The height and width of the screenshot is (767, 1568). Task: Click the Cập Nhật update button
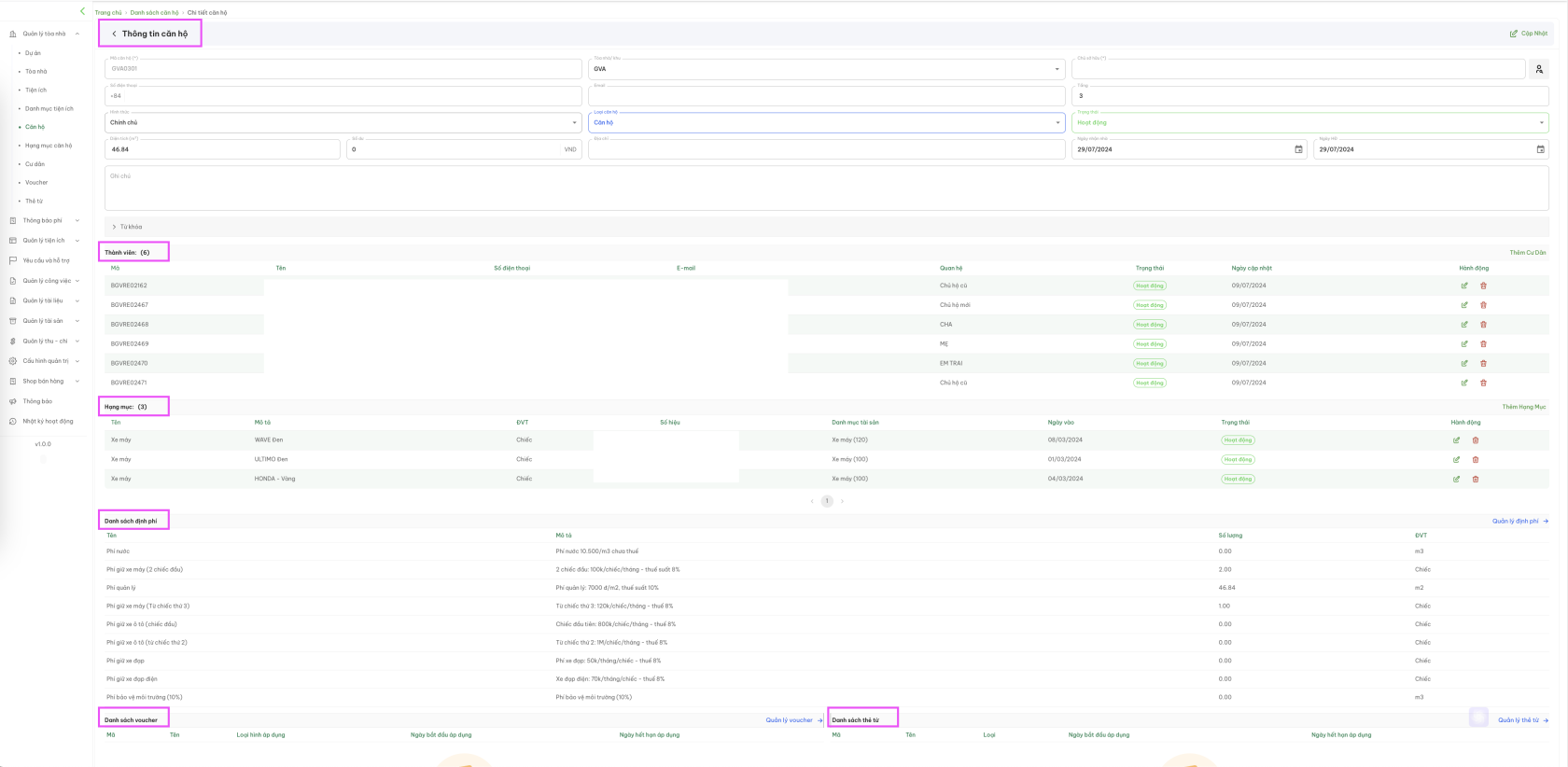[1528, 34]
